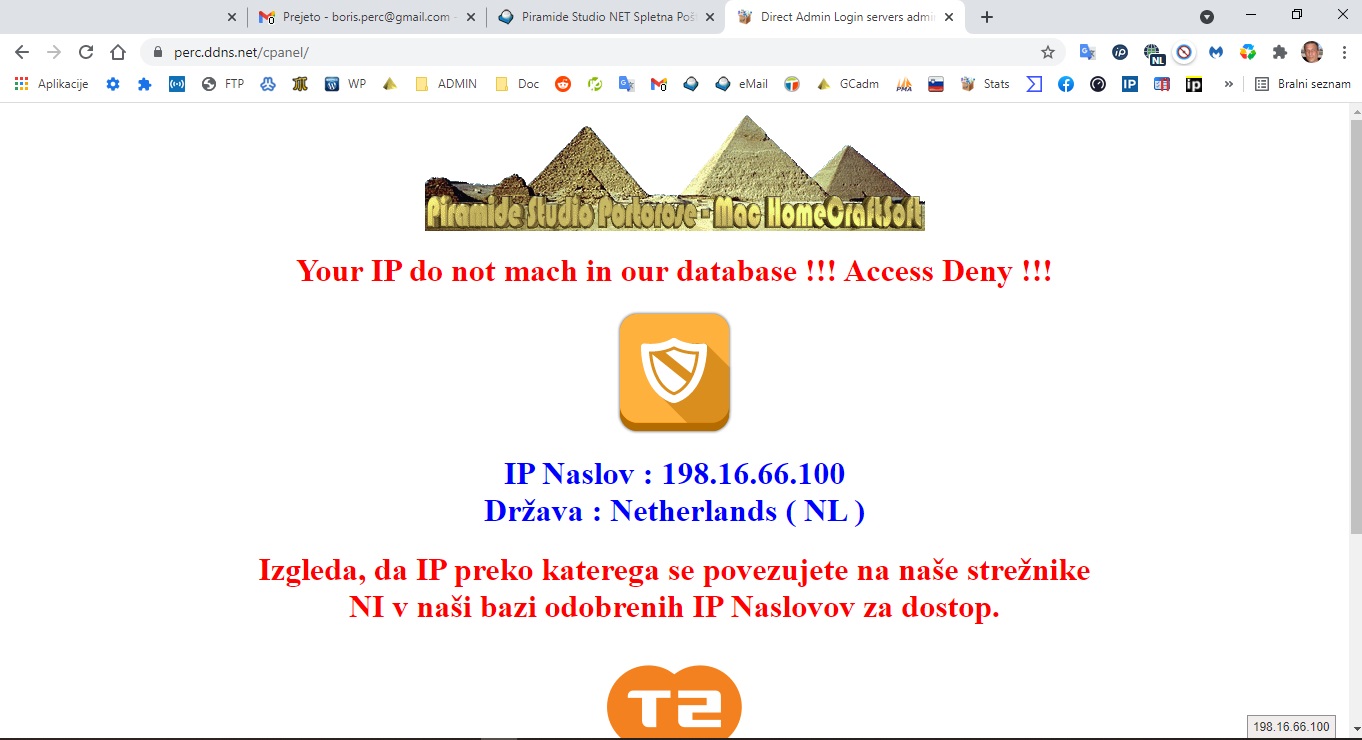Open the tab search dropdown arrow
The height and width of the screenshot is (740, 1362).
point(1207,17)
